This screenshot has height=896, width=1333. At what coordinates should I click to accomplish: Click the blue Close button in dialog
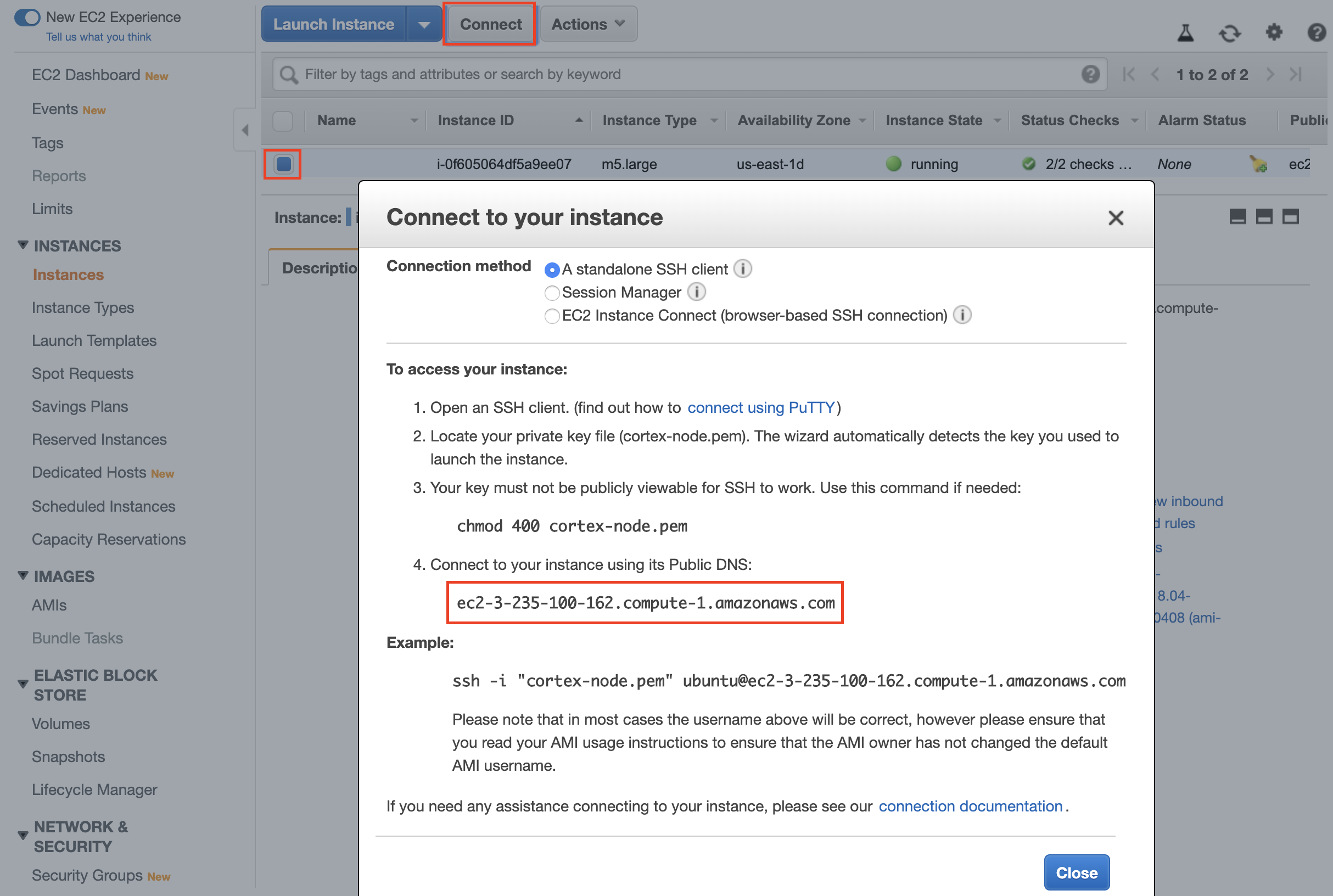[x=1076, y=872]
